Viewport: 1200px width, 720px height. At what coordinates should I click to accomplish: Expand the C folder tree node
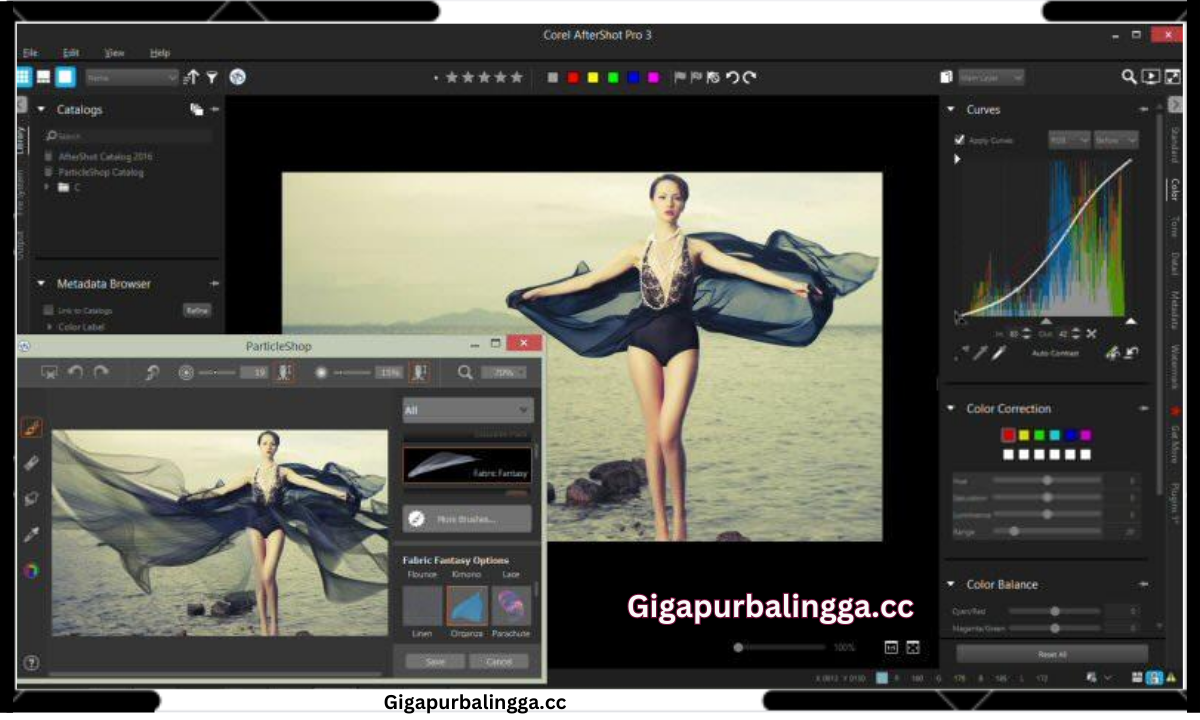click(47, 187)
